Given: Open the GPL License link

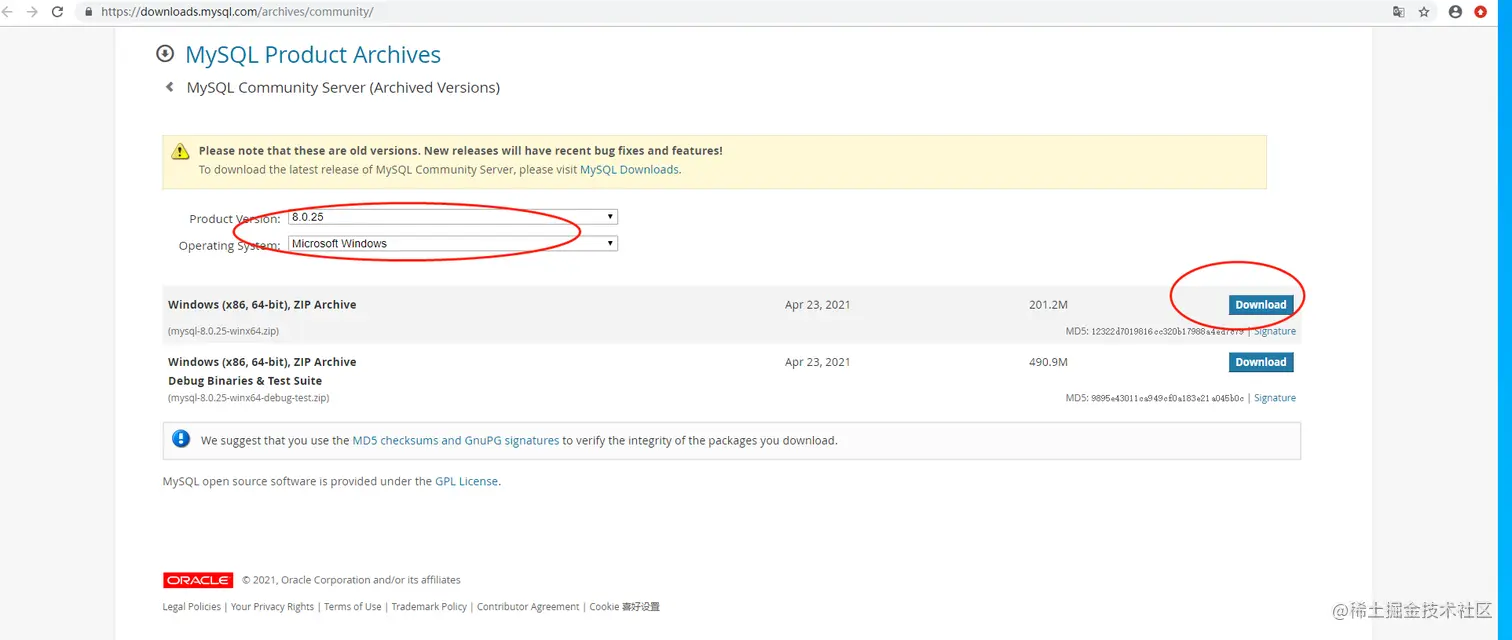Looking at the screenshot, I should 466,481.
